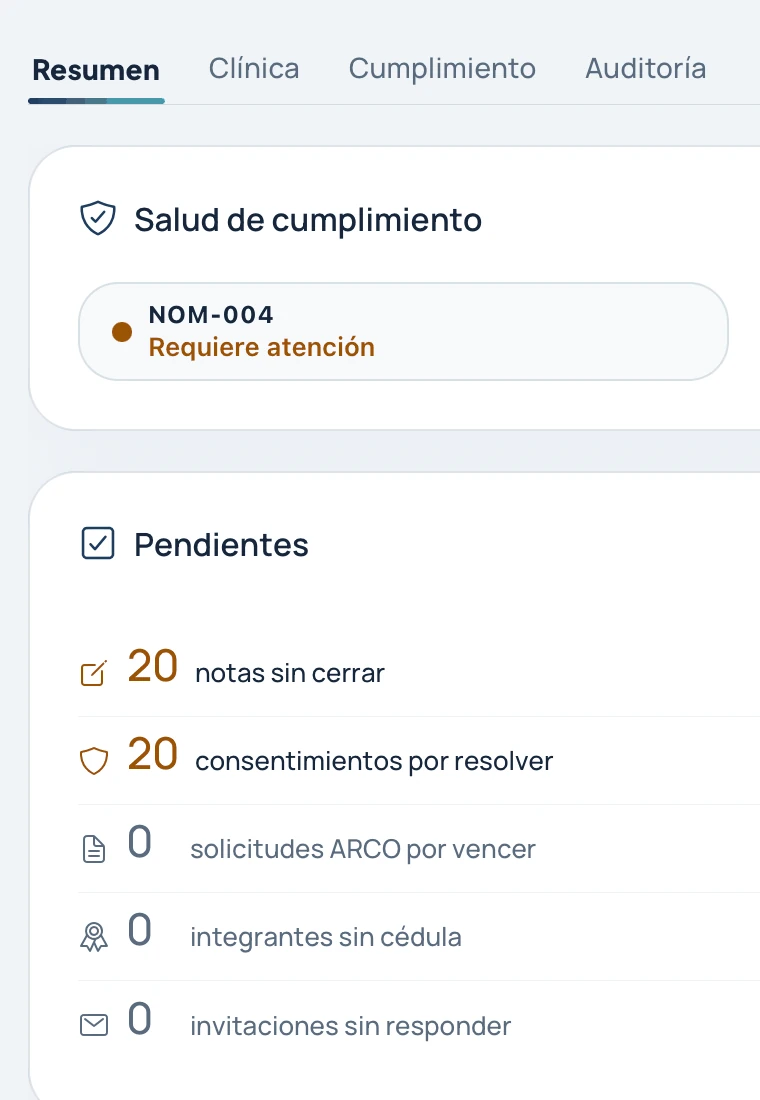The image size is (760, 1100).
Task: Click the award ribbon icon for integrantes sin cédula
Action: 94,937
